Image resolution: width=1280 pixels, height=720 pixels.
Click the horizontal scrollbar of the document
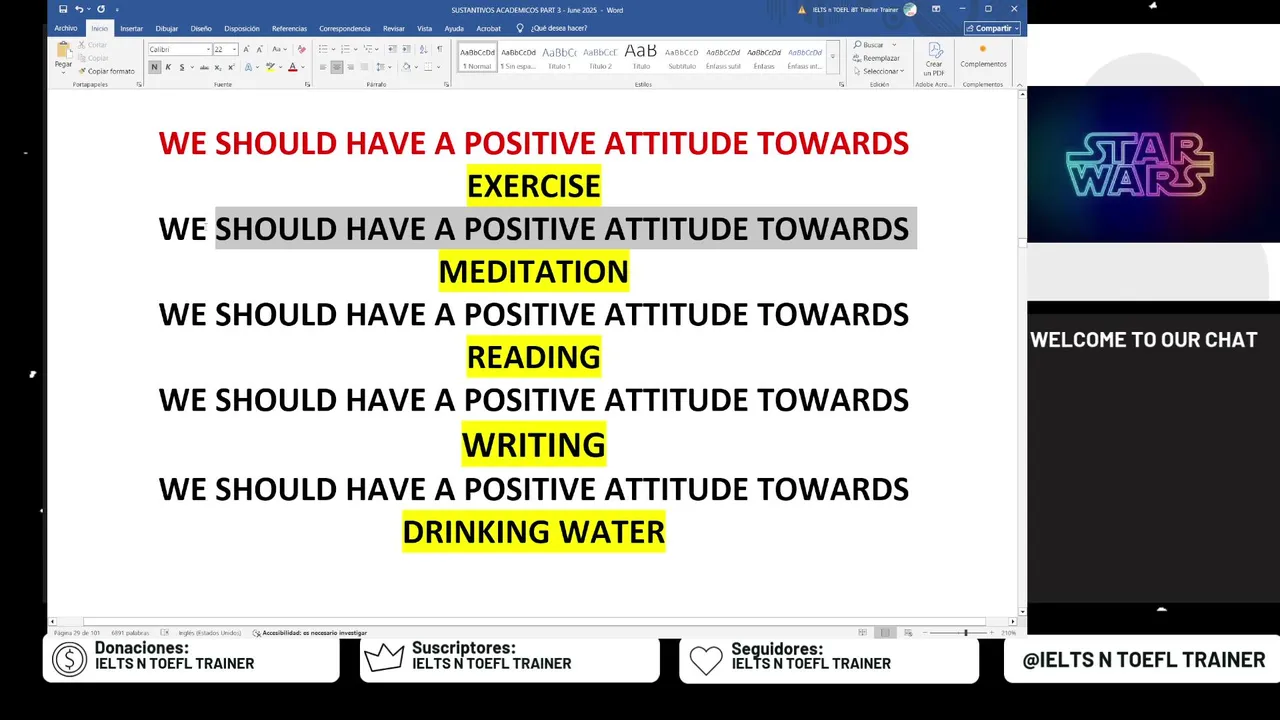click(535, 621)
